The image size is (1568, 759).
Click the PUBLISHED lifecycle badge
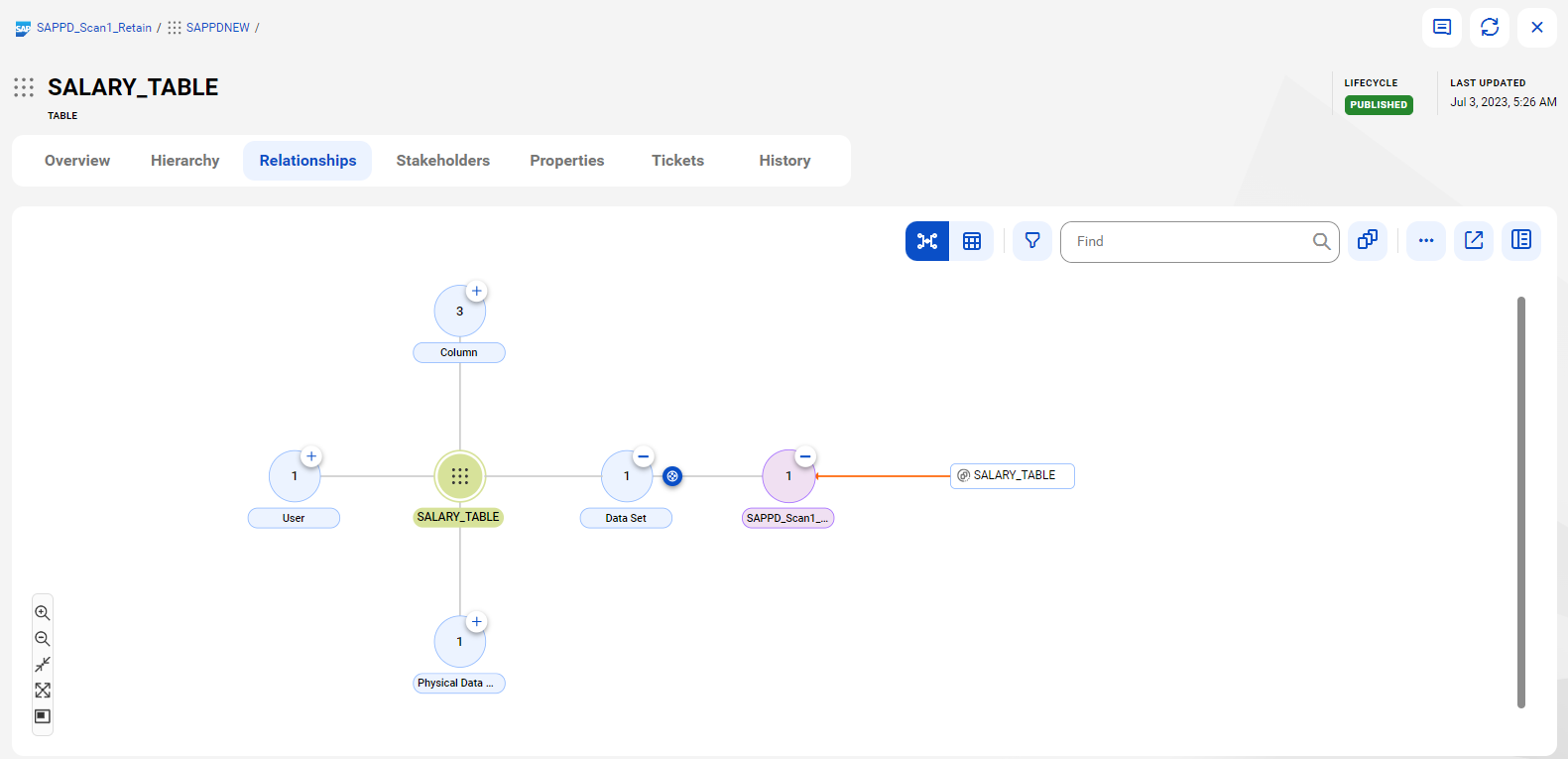click(1379, 105)
